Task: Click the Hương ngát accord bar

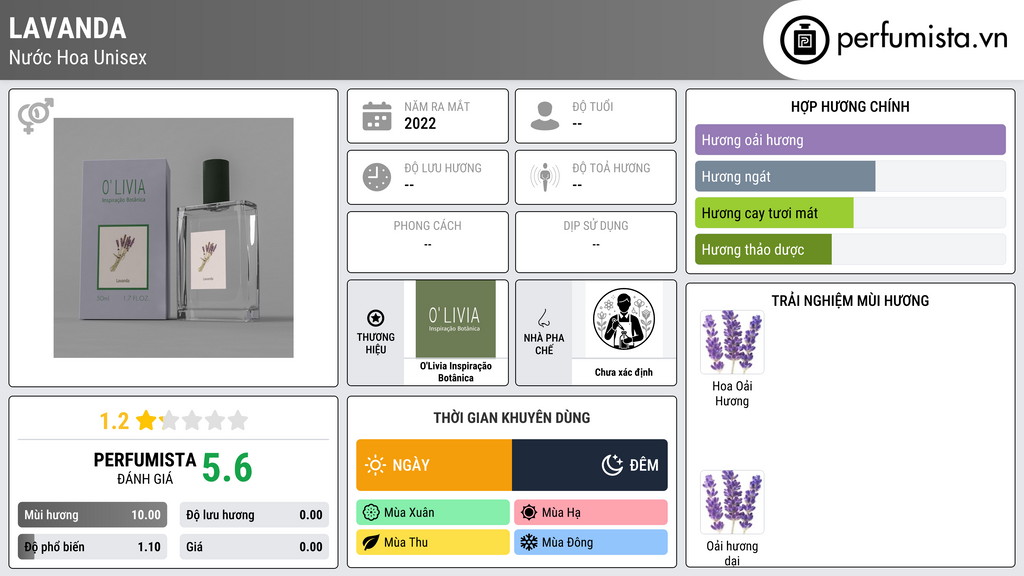Action: click(850, 176)
